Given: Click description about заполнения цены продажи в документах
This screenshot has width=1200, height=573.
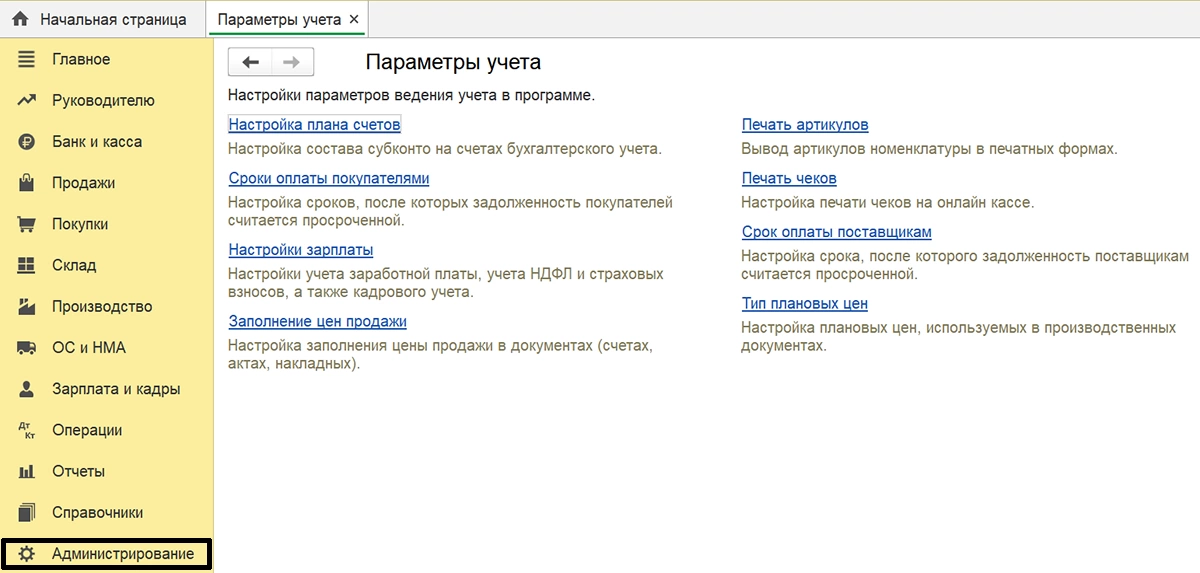Looking at the screenshot, I should point(440,354).
